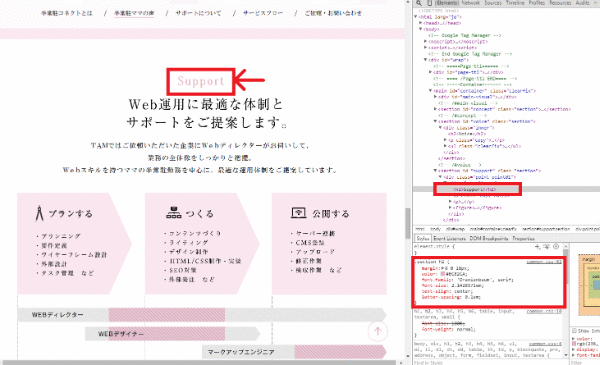Collapse the html lang node
This screenshot has width=600, height=365.
(416, 17)
